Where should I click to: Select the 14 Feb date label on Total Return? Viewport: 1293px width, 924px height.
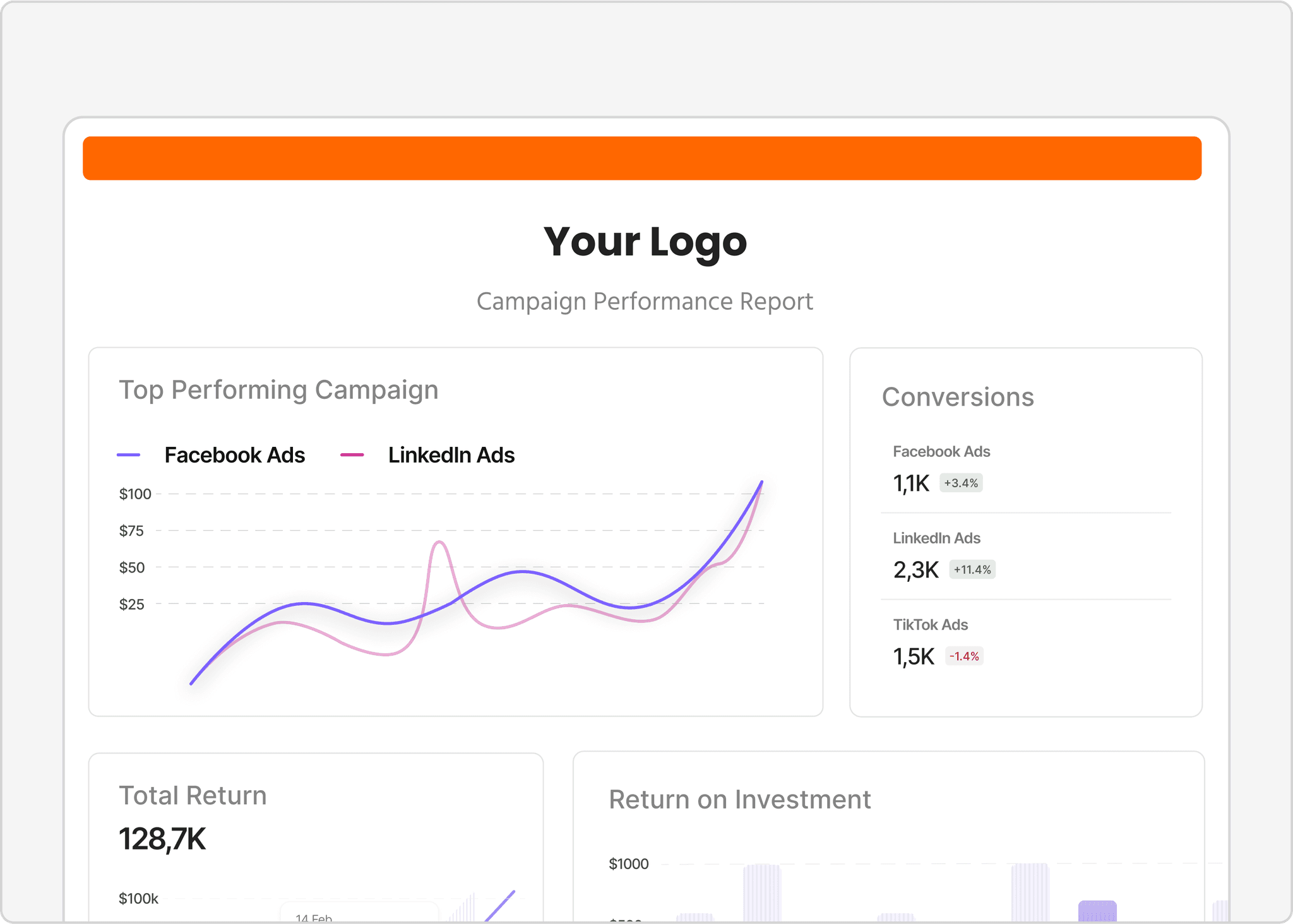click(x=313, y=916)
